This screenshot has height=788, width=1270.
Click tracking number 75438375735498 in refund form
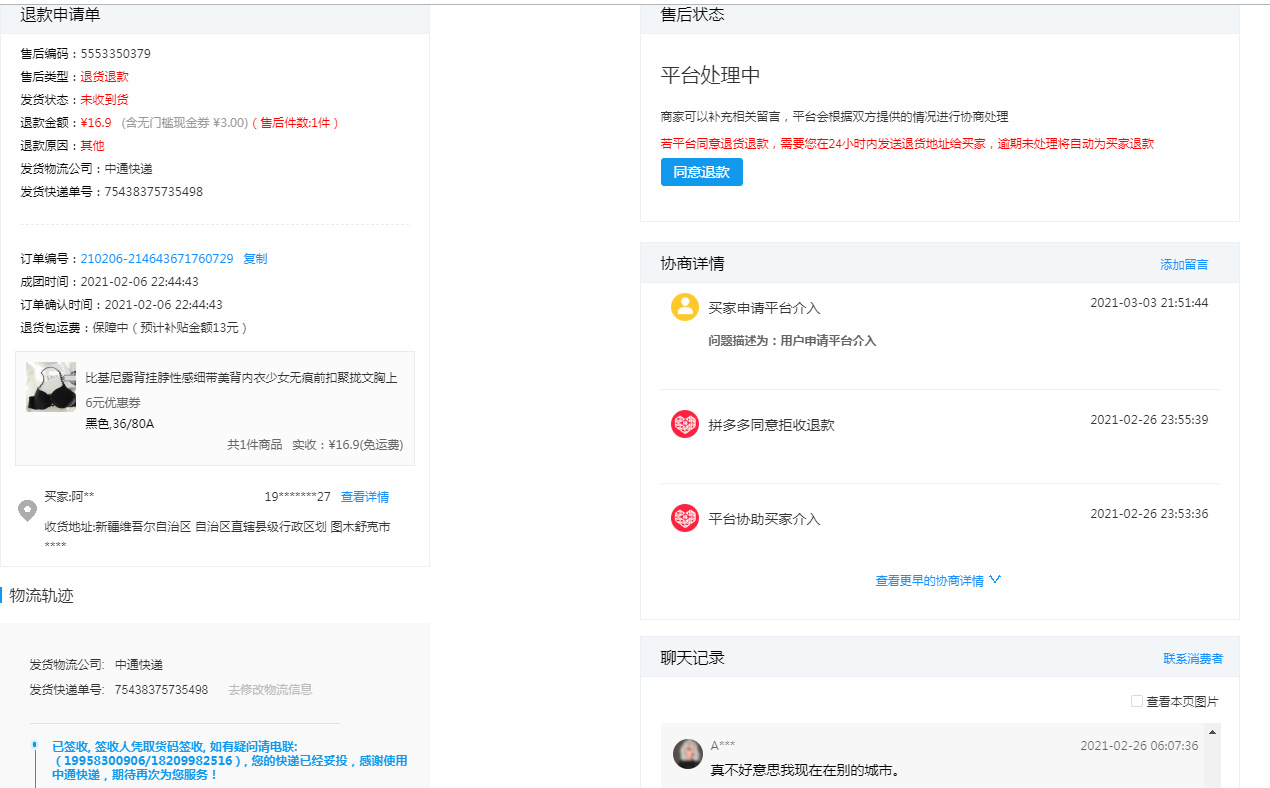154,191
